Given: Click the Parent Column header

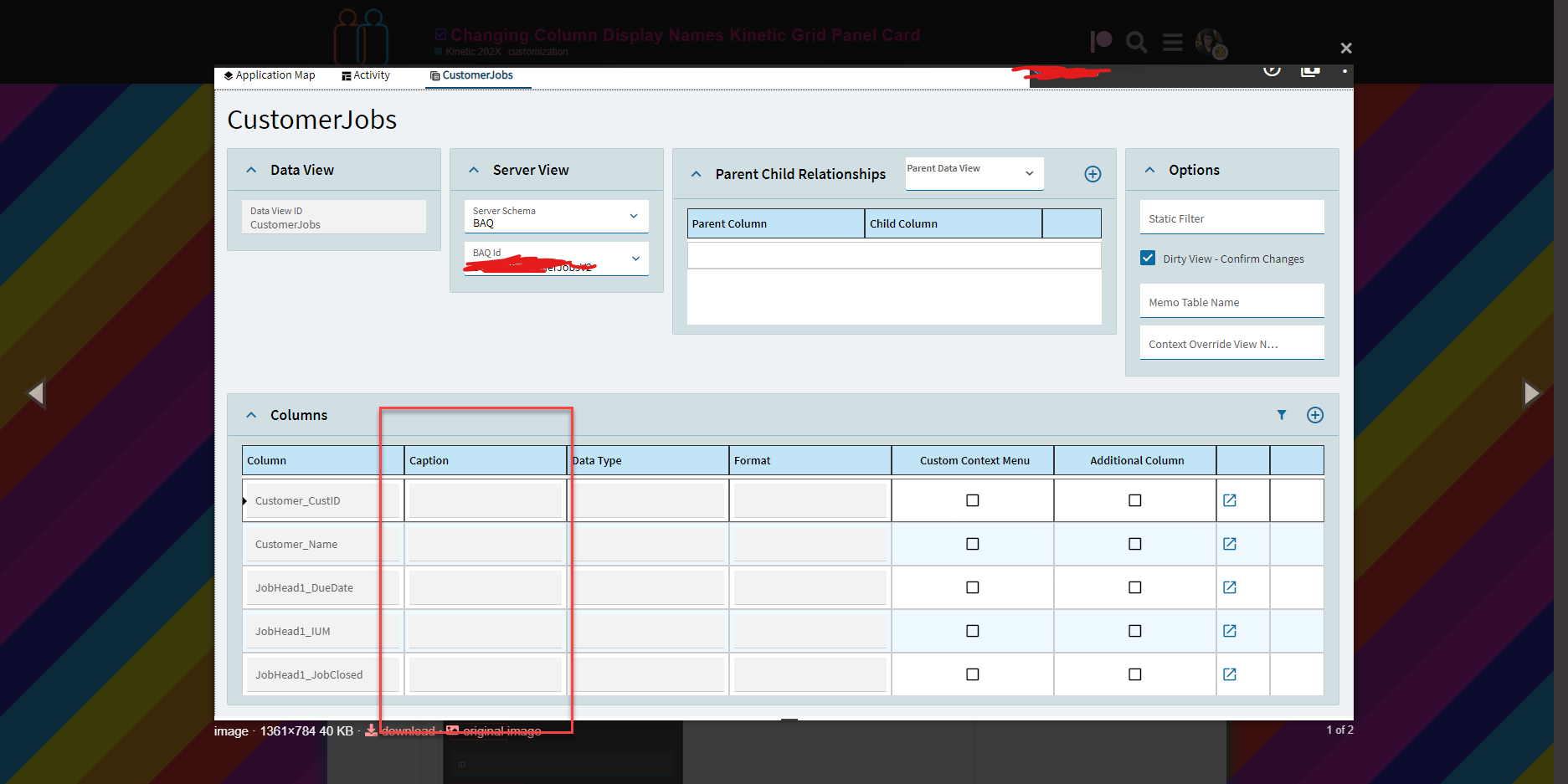Looking at the screenshot, I should [x=776, y=223].
